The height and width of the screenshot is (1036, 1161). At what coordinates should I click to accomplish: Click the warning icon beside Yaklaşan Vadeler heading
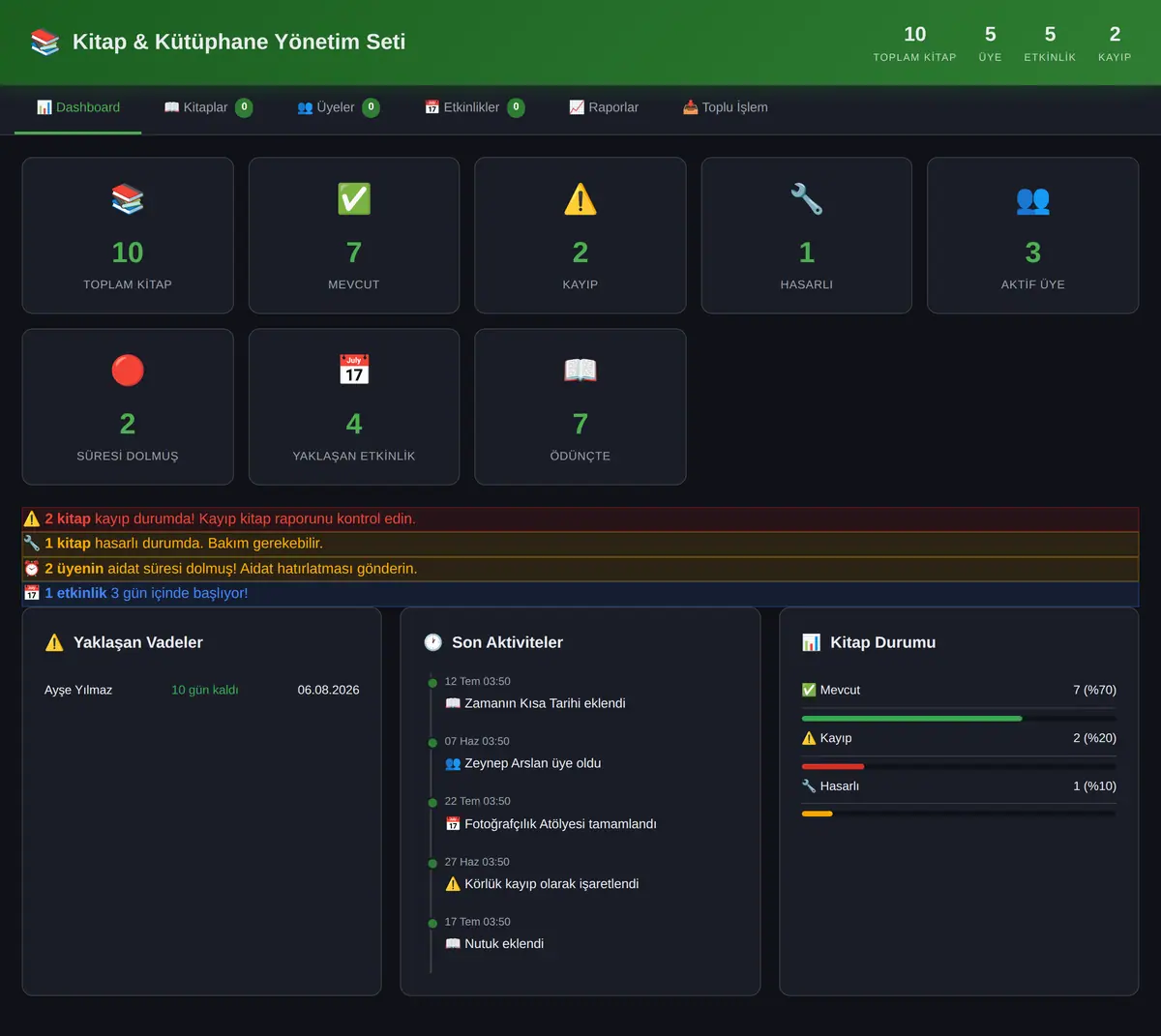(x=54, y=642)
